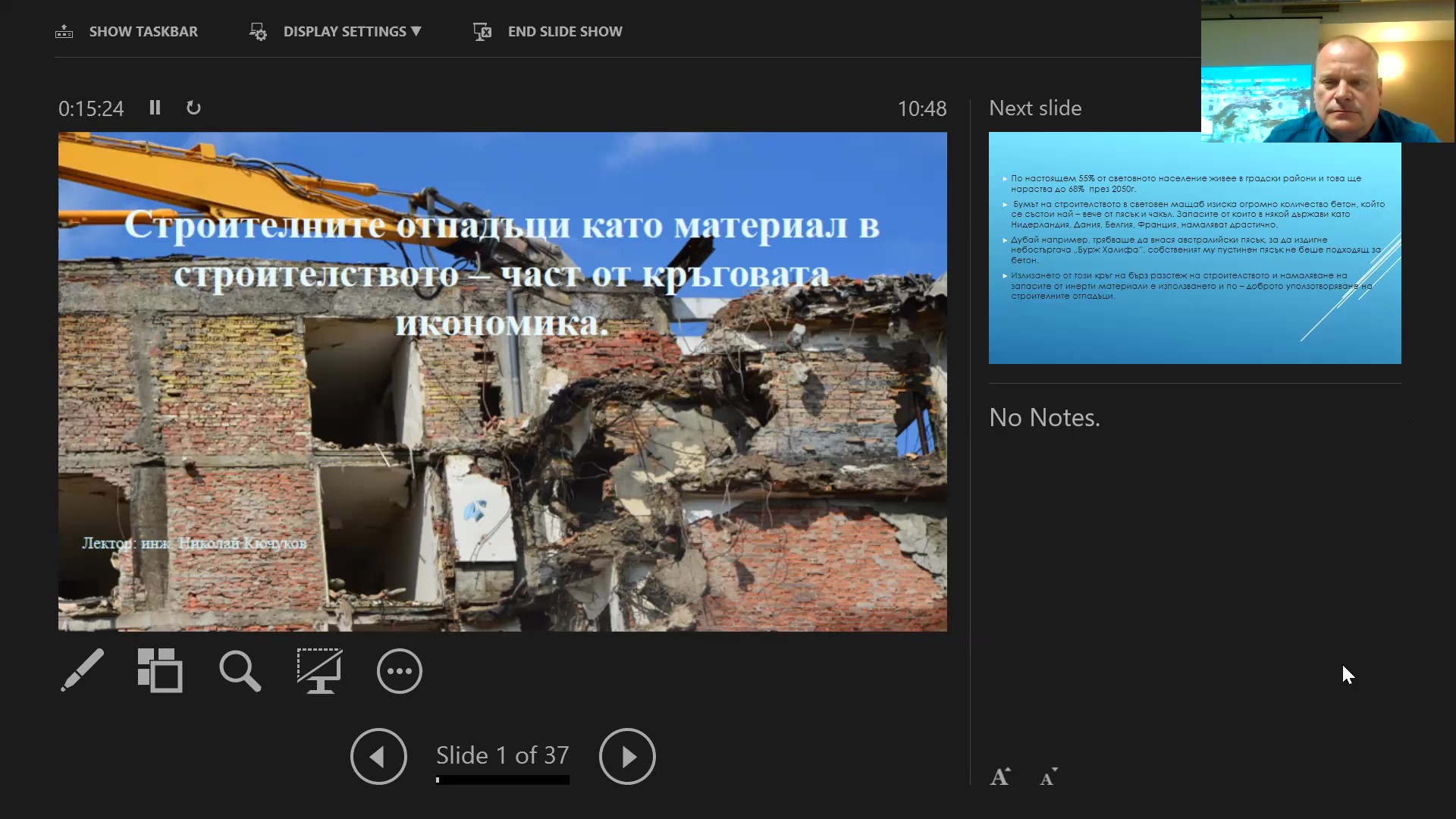Image resolution: width=1456 pixels, height=819 pixels.
Task: Pause the presentation timer
Action: click(x=155, y=108)
